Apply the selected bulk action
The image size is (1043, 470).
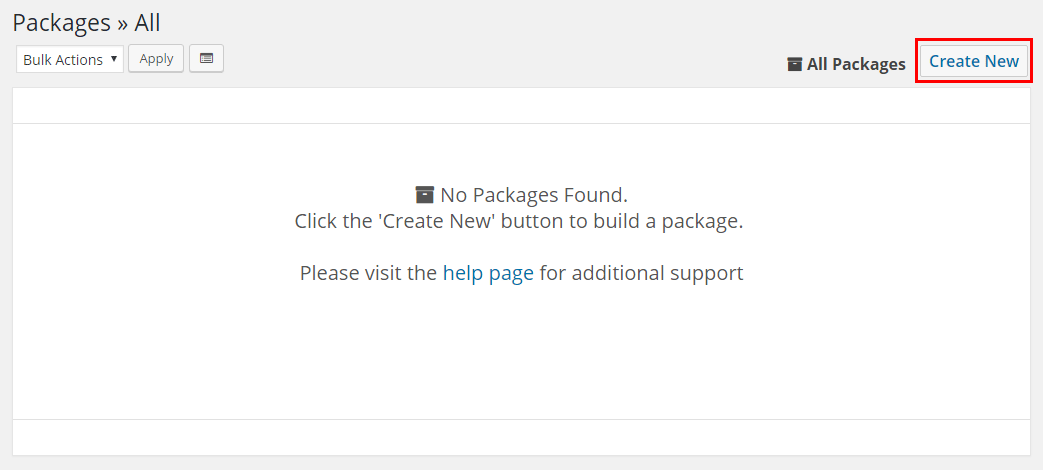156,59
